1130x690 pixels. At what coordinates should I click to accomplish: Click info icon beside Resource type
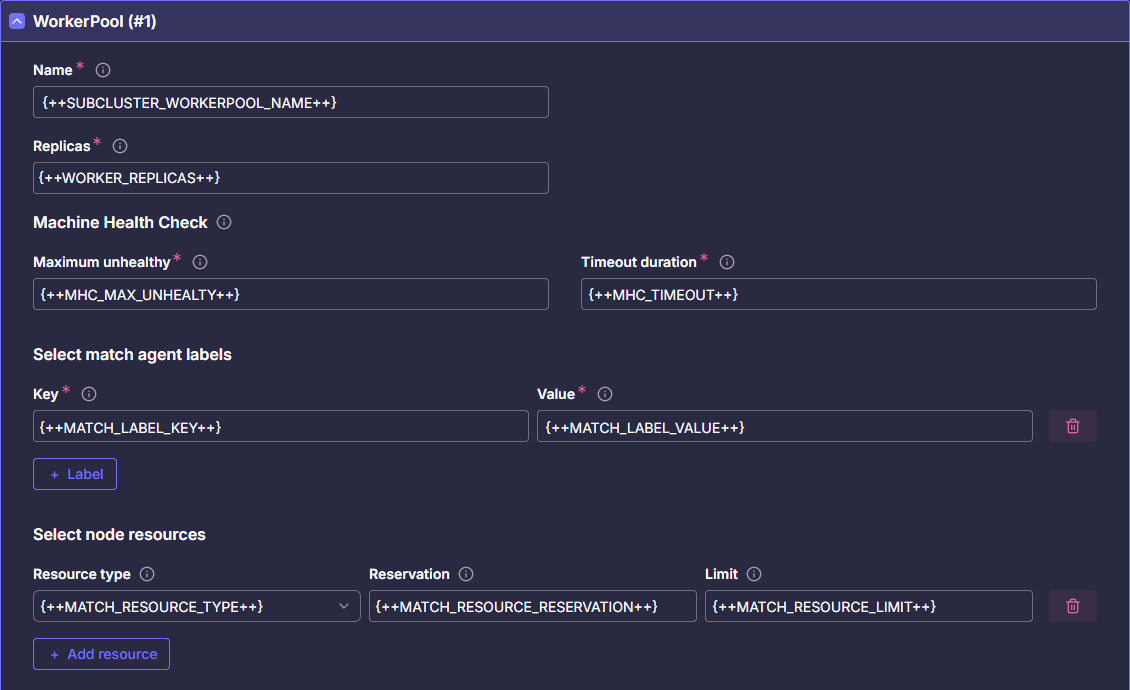point(147,574)
